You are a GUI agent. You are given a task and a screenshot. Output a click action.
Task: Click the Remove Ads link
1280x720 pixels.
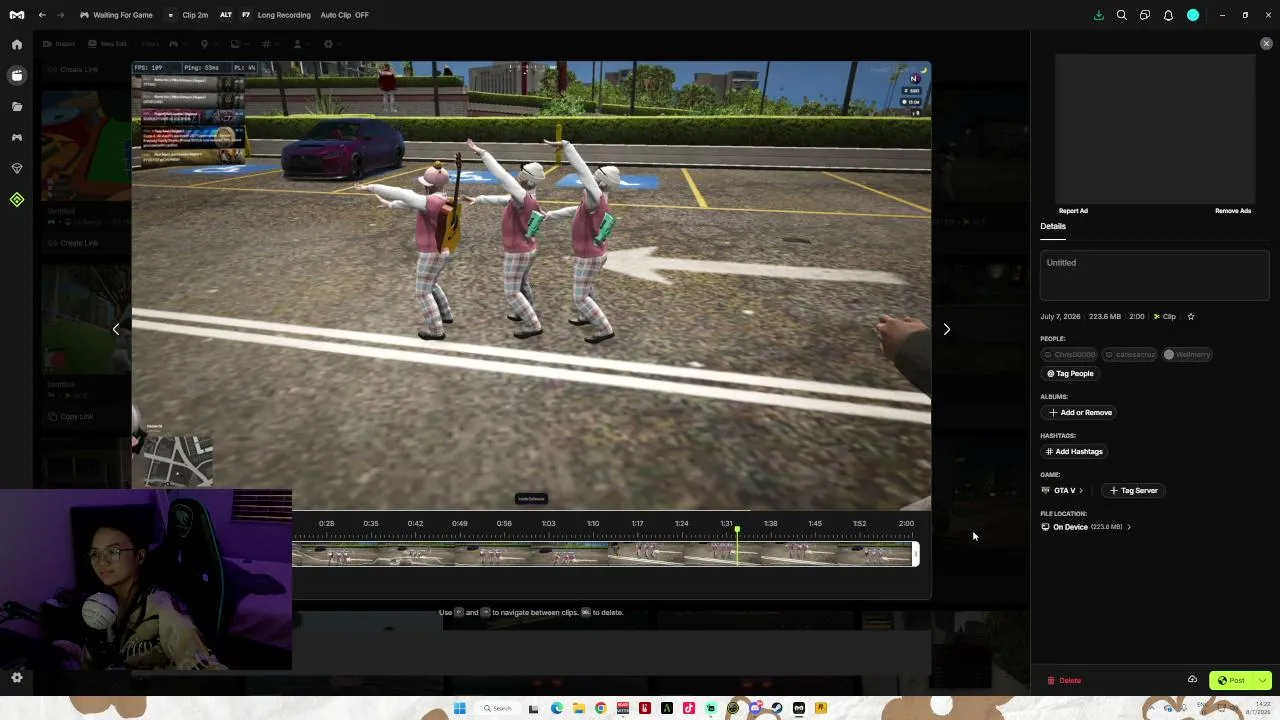coord(1233,211)
